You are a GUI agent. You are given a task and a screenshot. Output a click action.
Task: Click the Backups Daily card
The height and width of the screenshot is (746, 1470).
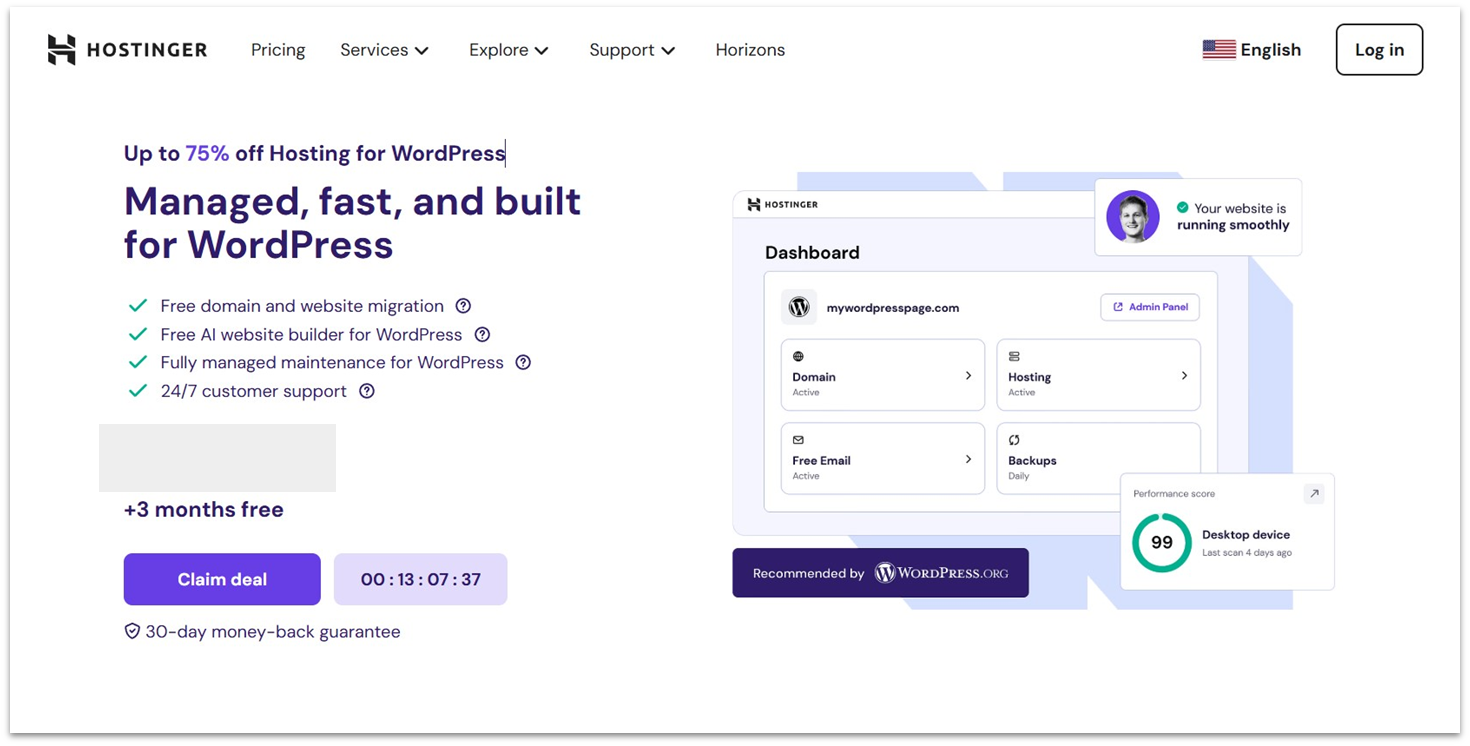click(x=1098, y=458)
